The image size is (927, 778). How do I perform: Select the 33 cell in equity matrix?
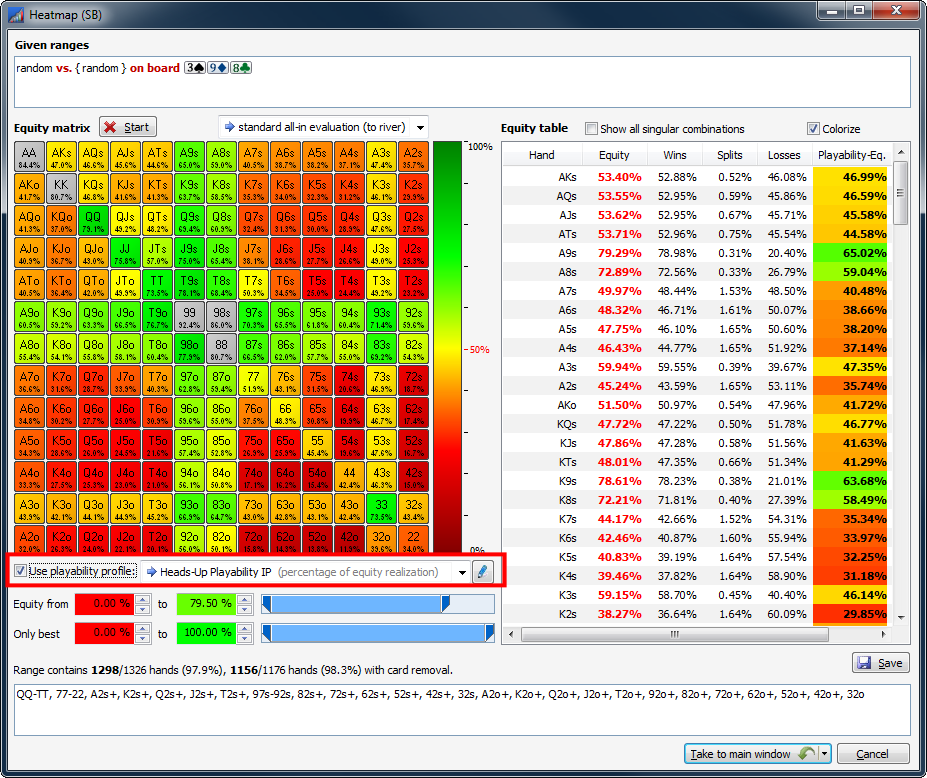(381, 508)
